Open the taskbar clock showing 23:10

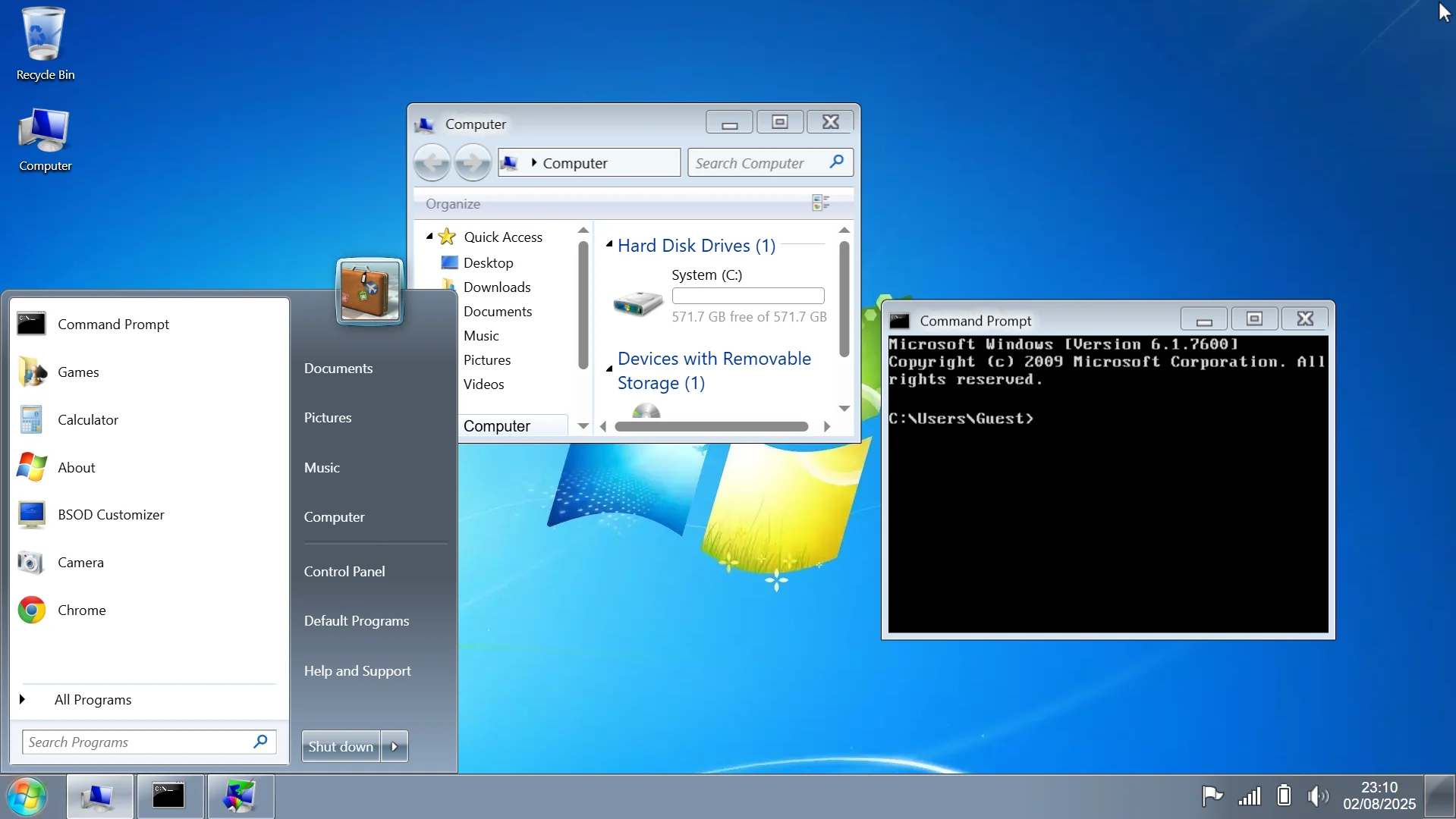click(x=1379, y=795)
